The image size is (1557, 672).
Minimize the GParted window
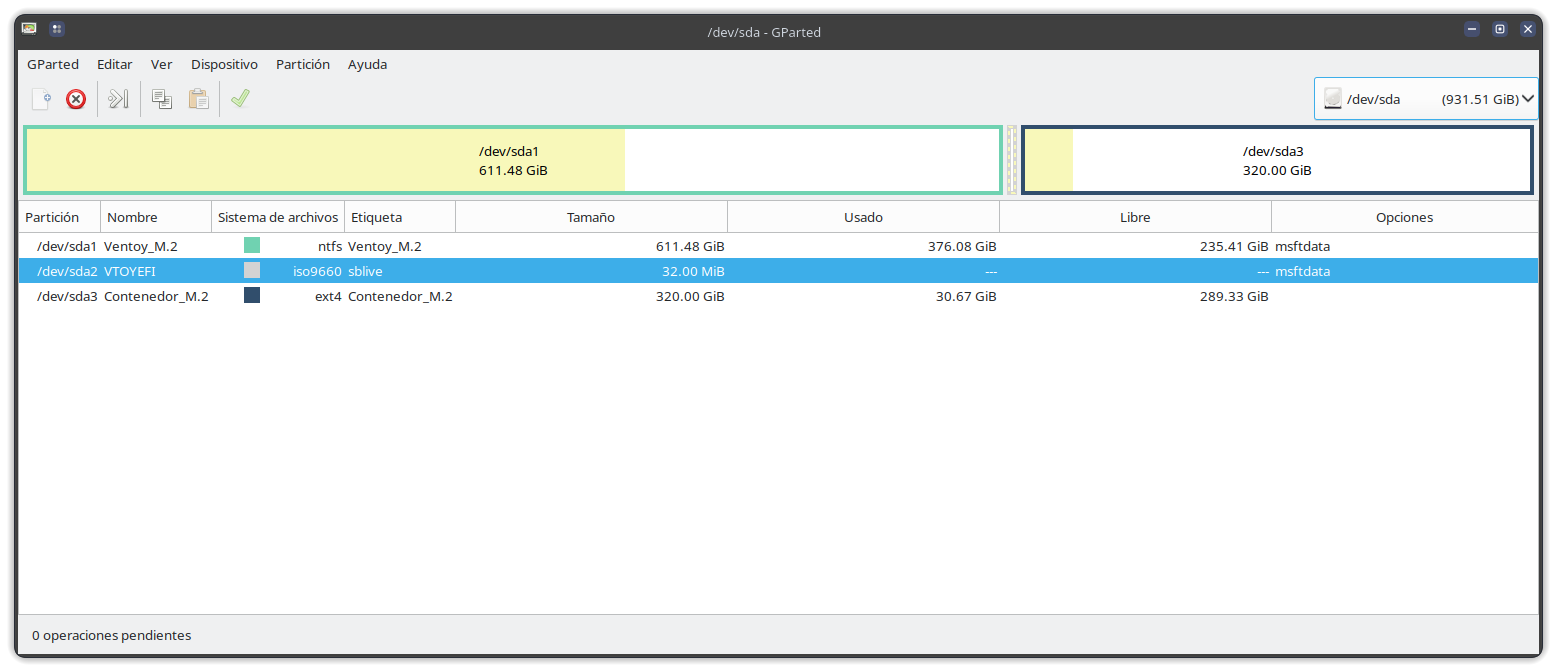click(x=1472, y=29)
